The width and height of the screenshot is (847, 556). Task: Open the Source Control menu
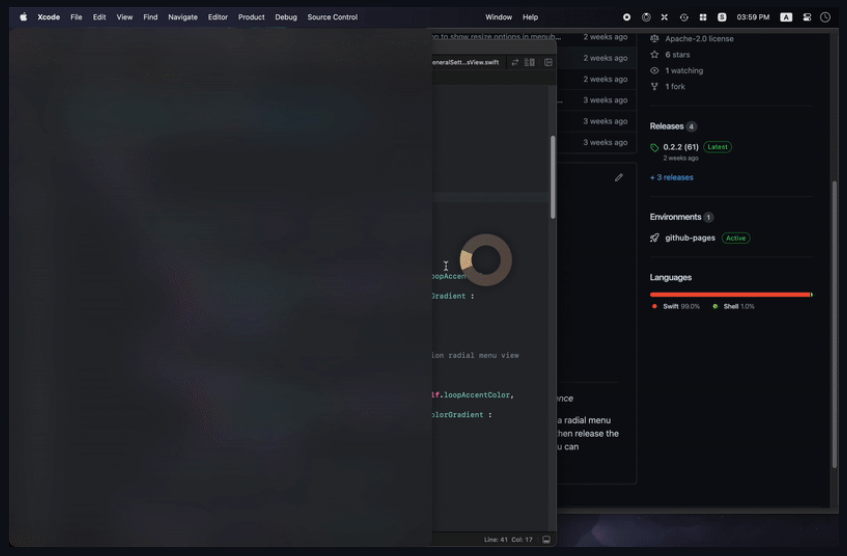(x=332, y=17)
